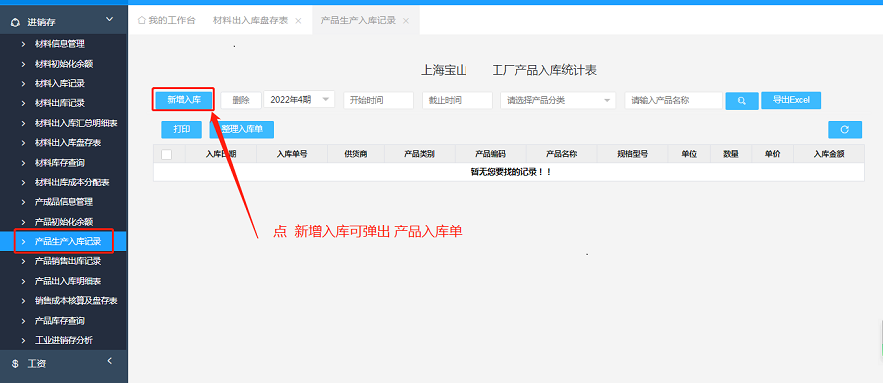The width and height of the screenshot is (883, 383).
Task: Open 销售成本核算及盘存表 in sidebar
Action: [76, 301]
